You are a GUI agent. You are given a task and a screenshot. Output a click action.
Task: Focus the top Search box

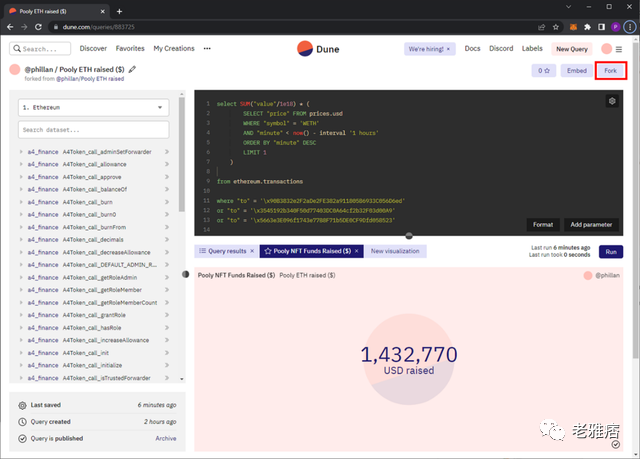pyautogui.click(x=40, y=49)
